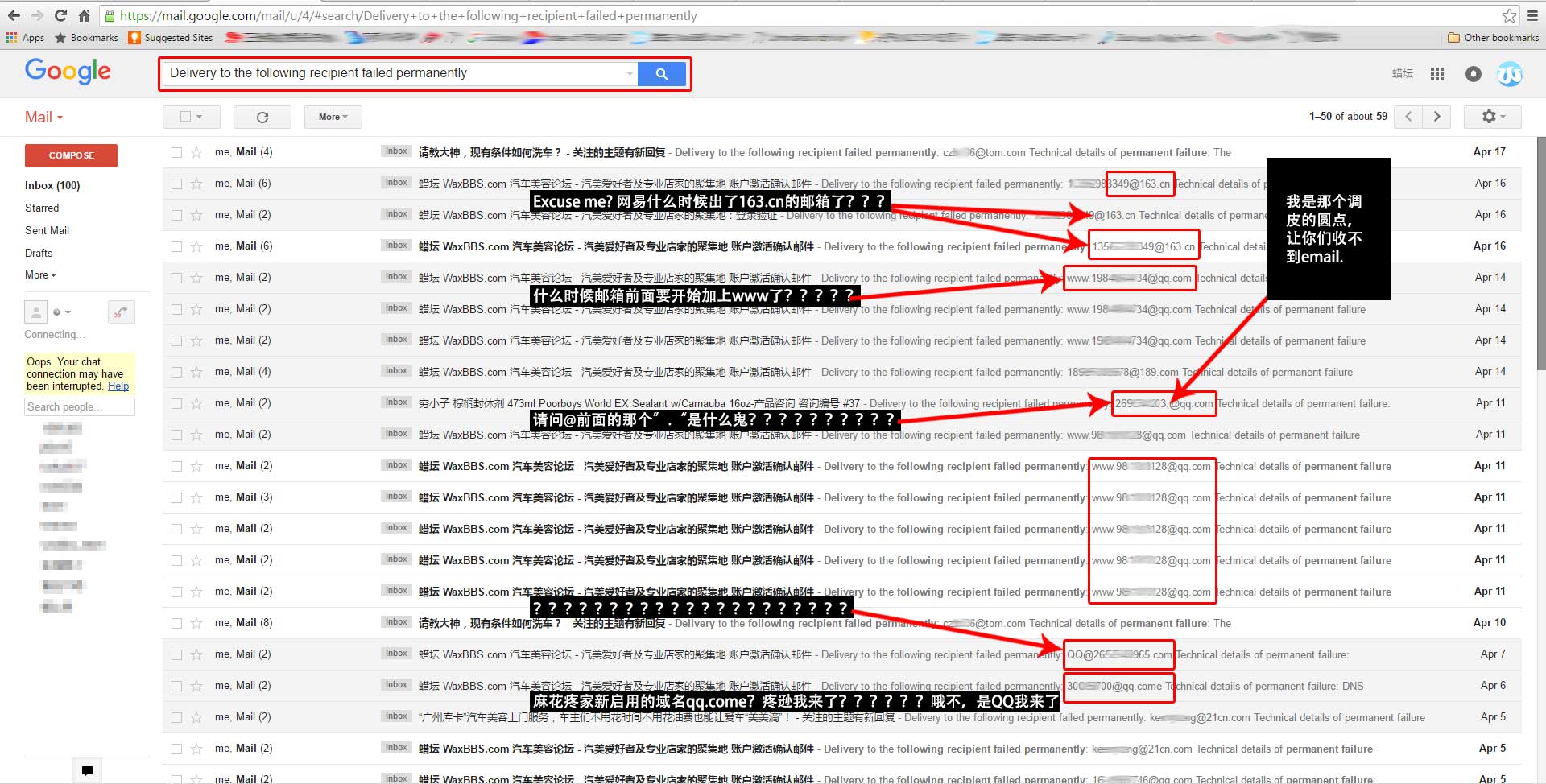Refresh the email list
This screenshot has height=784, width=1546.
[x=262, y=117]
